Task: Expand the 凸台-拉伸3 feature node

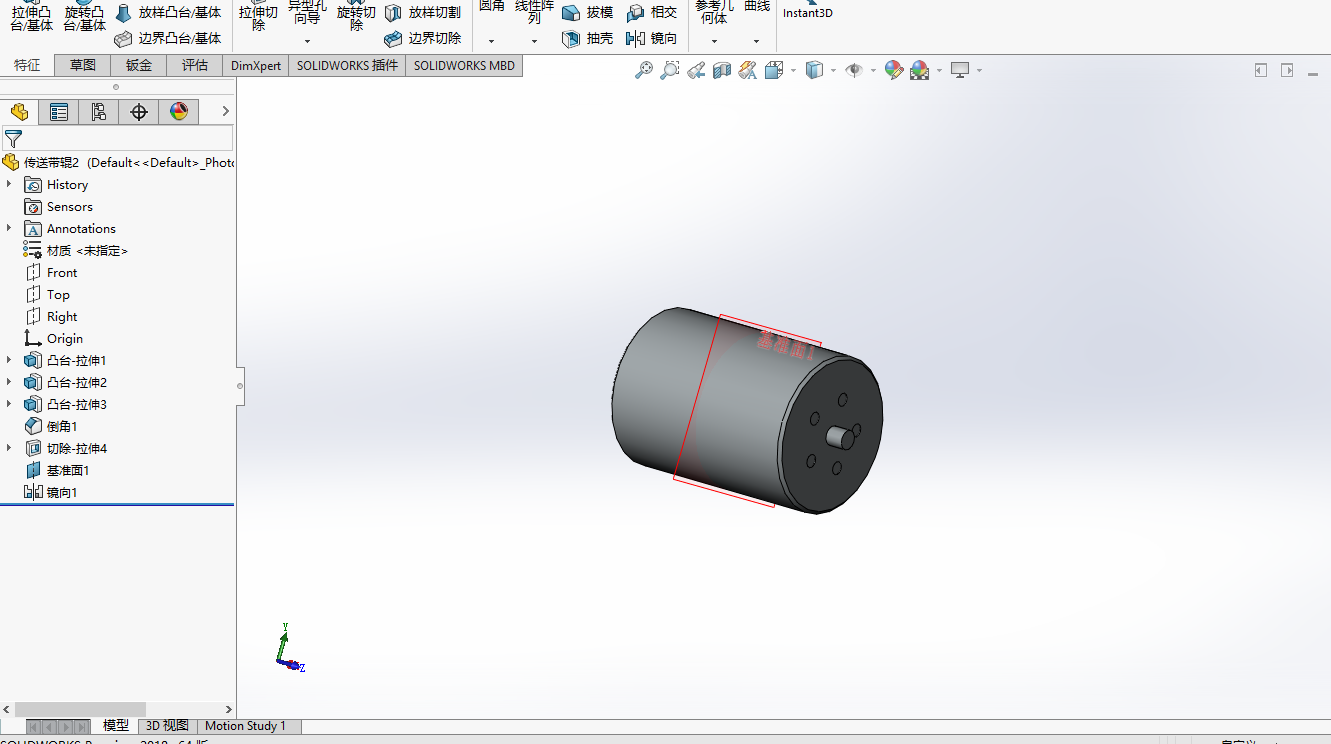Action: pos(9,404)
